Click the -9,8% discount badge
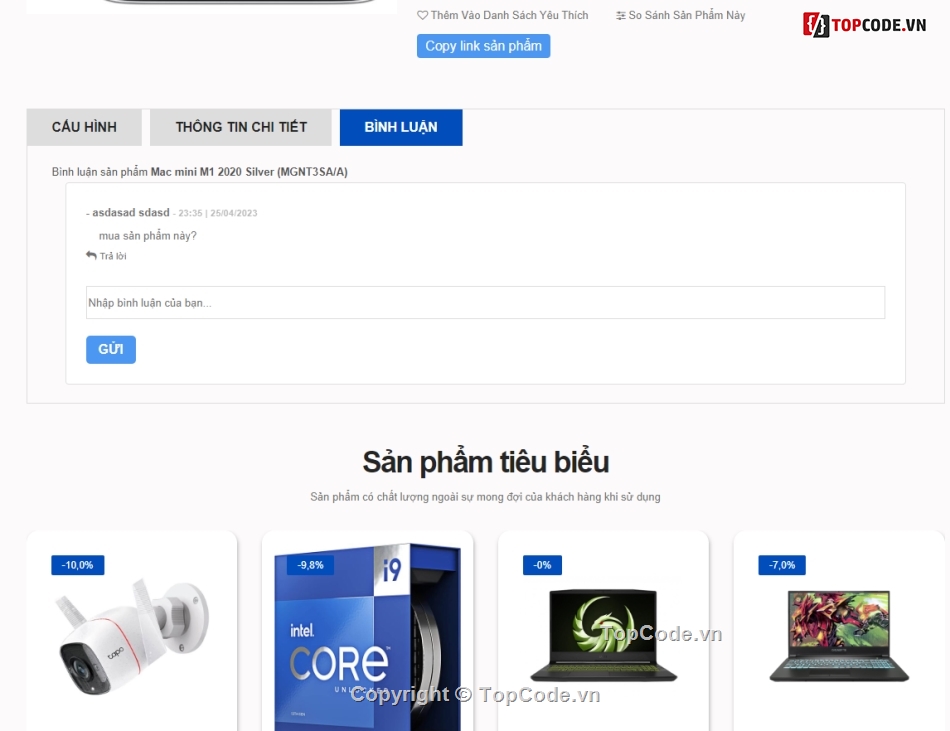Viewport: 950px width, 731px height. (x=310, y=565)
